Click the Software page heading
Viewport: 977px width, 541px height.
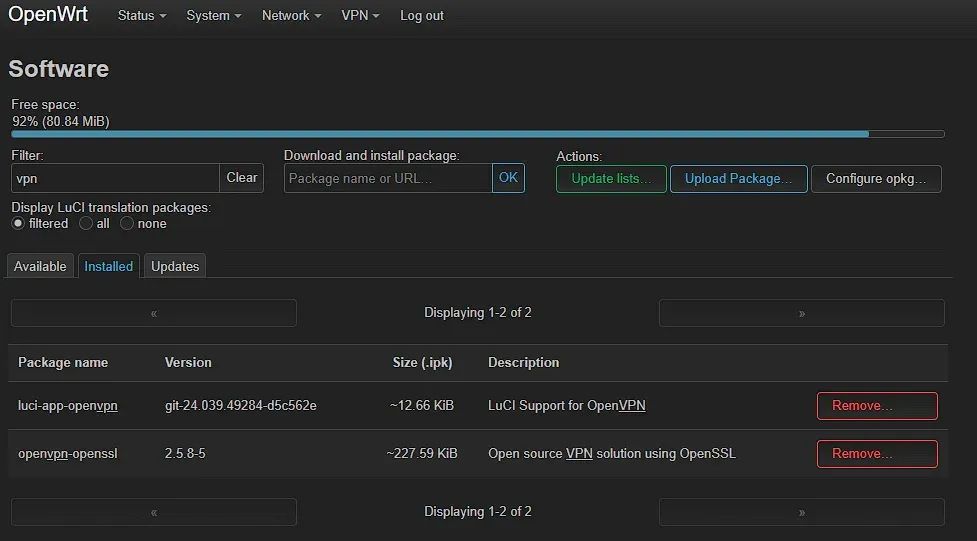pos(59,69)
